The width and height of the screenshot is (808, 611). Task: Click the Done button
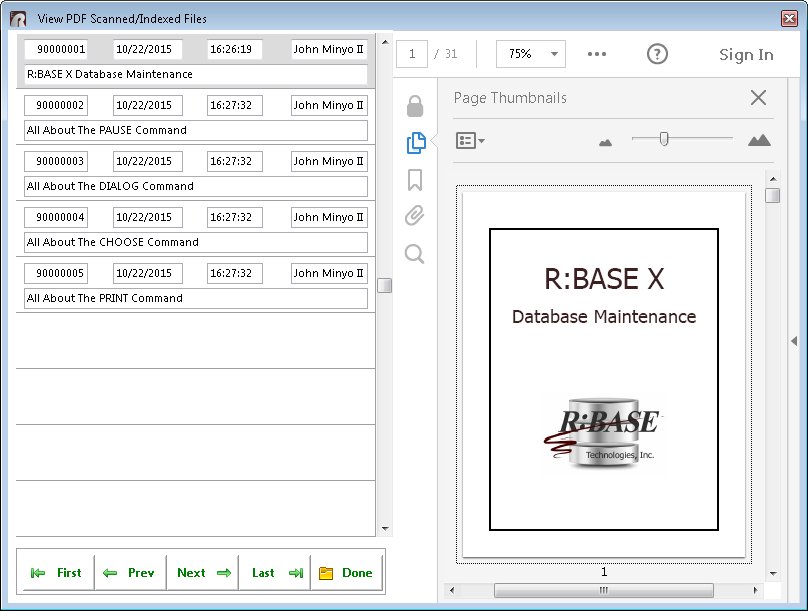click(x=346, y=573)
